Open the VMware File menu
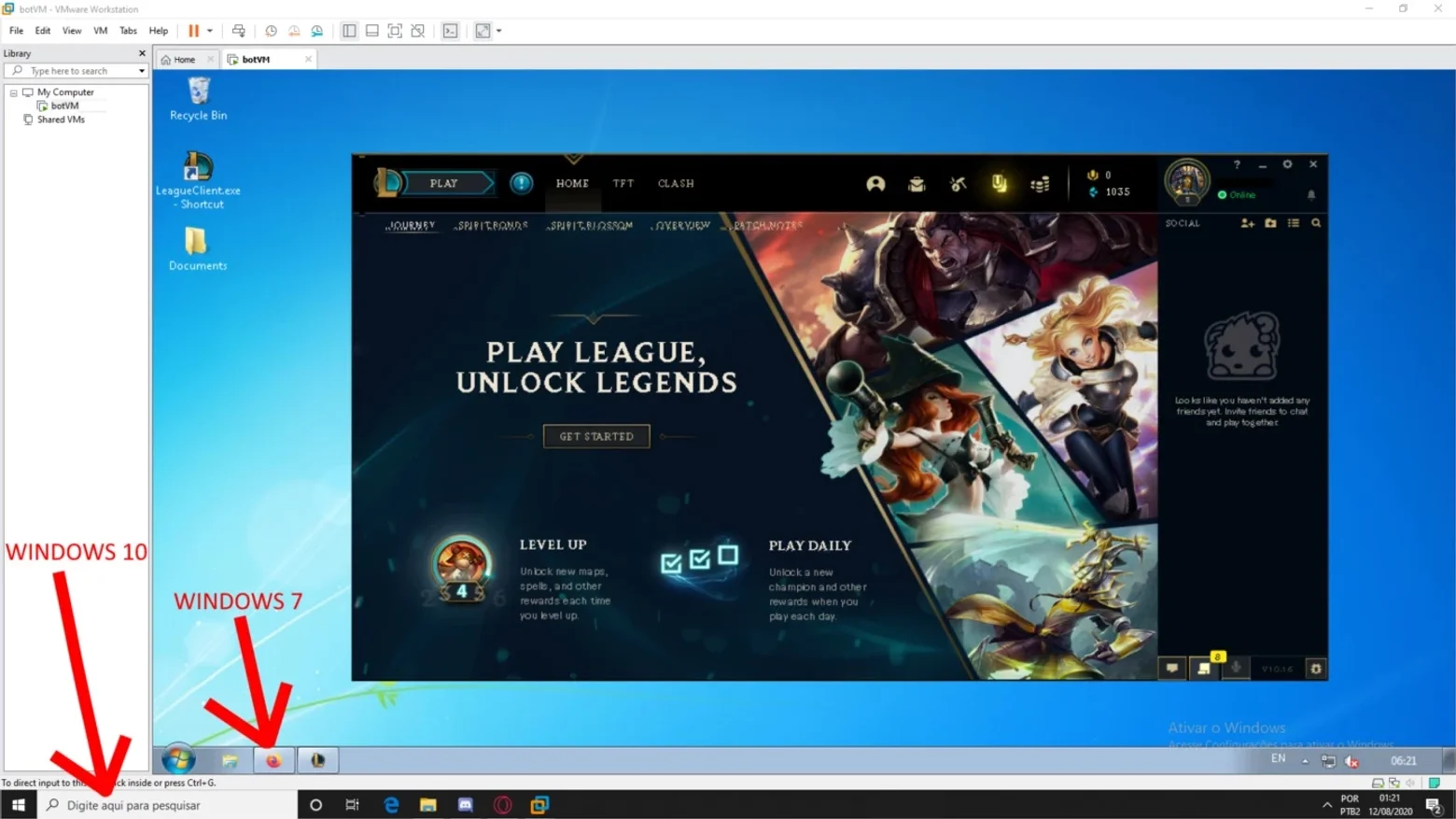This screenshot has width=1456, height=819. [x=16, y=31]
